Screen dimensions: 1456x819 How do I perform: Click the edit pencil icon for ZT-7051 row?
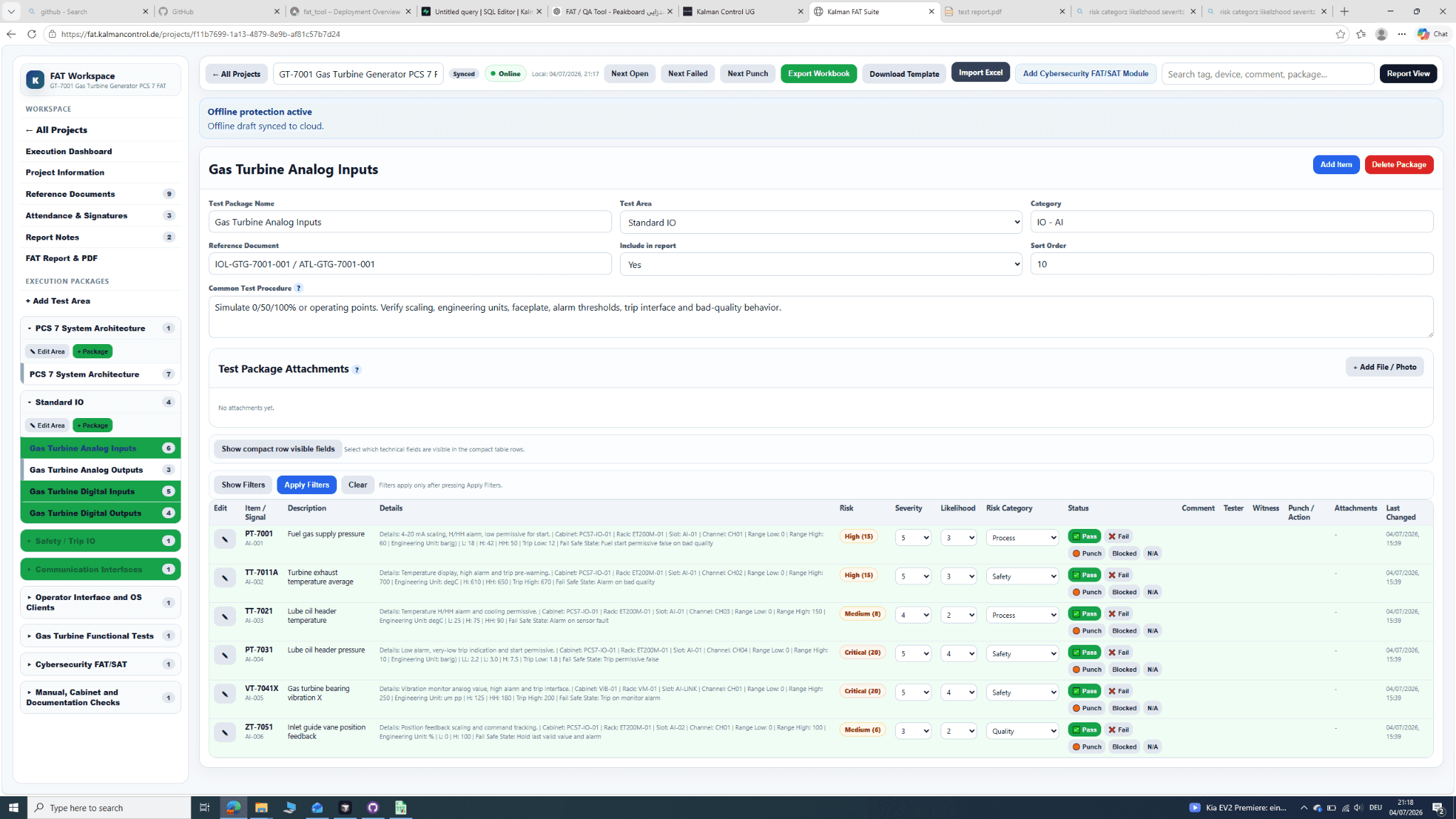pyautogui.click(x=225, y=732)
